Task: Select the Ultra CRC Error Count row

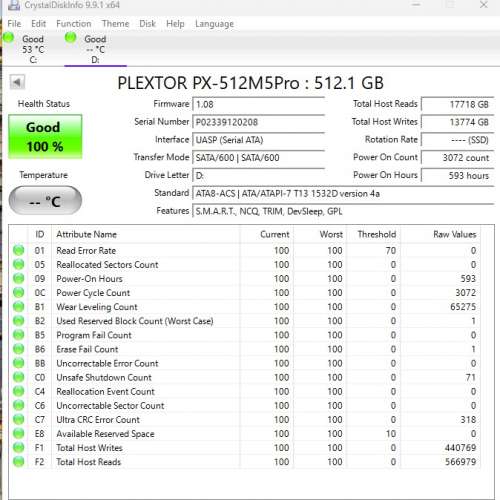Action: click(245, 420)
